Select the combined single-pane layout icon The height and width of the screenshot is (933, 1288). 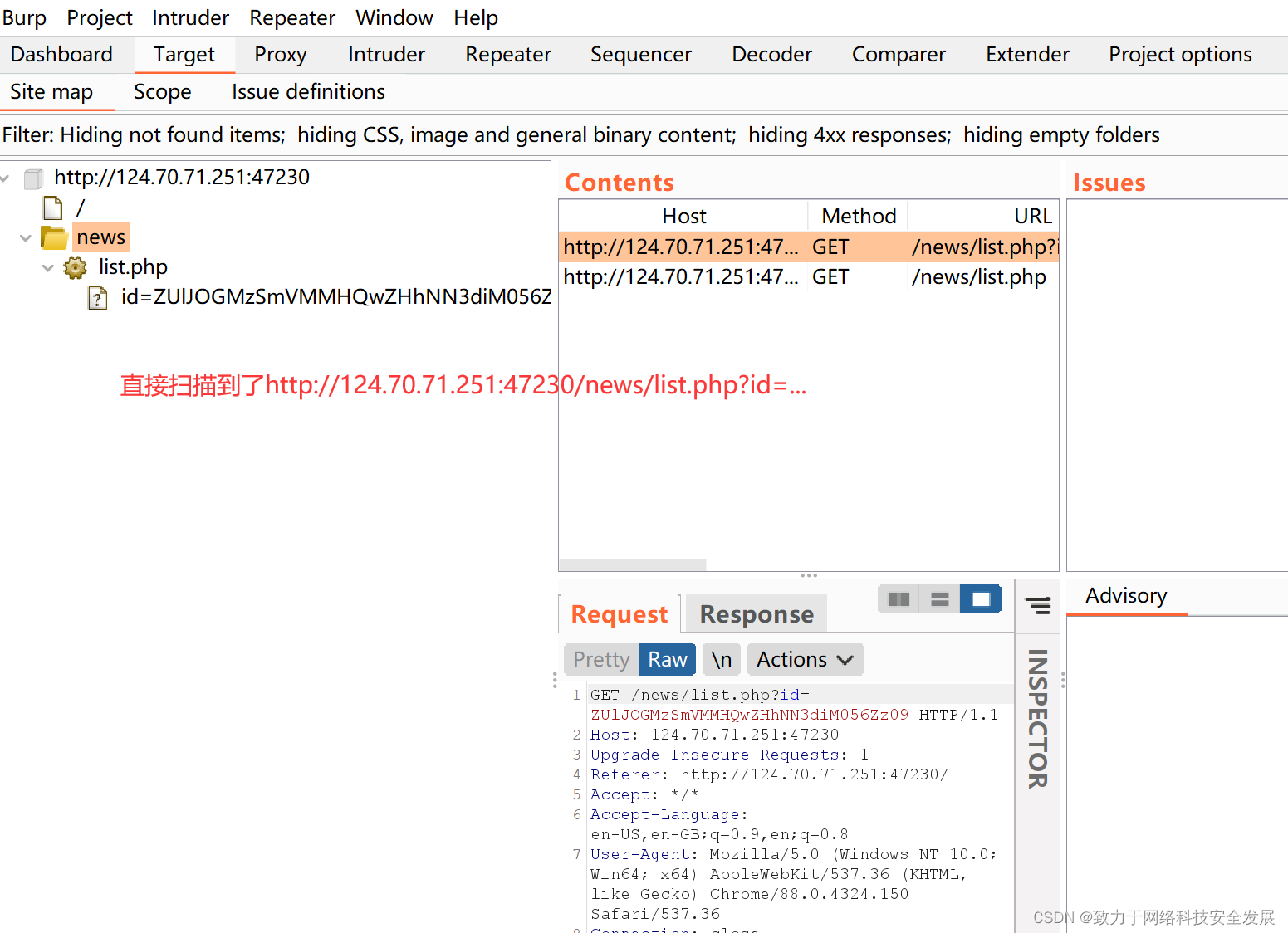coord(981,599)
